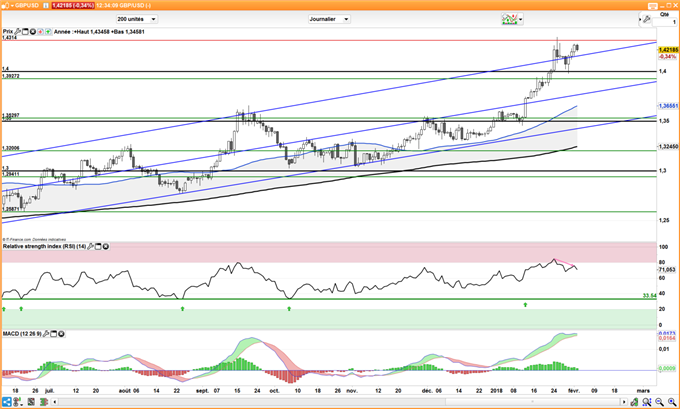Click the Prix panel window icon

point(25,32)
